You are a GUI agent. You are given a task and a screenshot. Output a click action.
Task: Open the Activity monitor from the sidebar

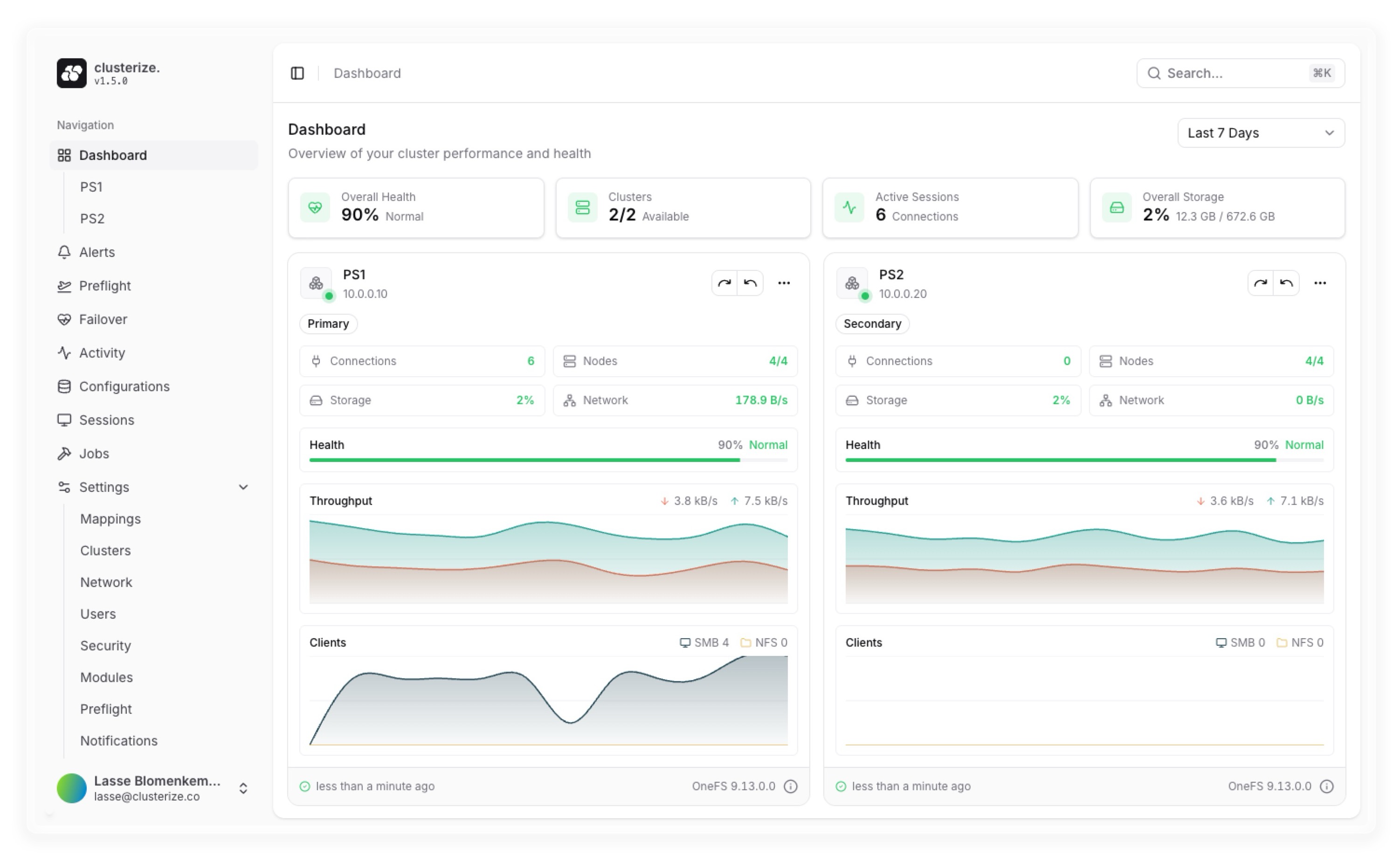pyautogui.click(x=64, y=352)
